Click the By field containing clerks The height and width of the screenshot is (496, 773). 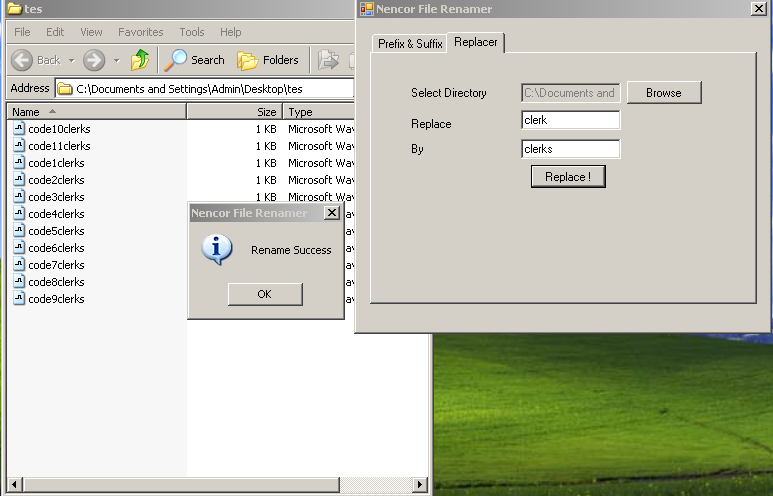pos(570,149)
